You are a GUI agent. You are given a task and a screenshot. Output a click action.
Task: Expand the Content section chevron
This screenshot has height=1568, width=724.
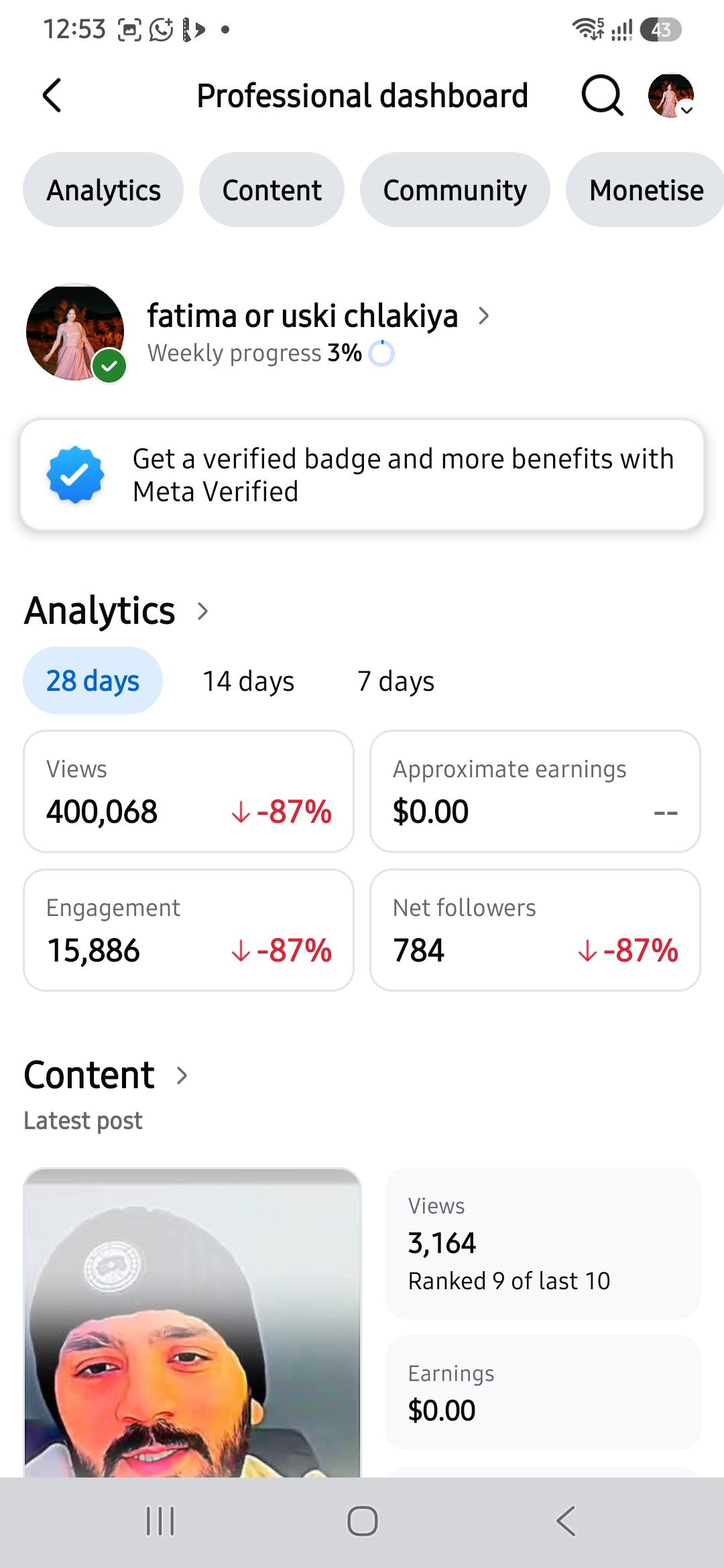tap(182, 1075)
